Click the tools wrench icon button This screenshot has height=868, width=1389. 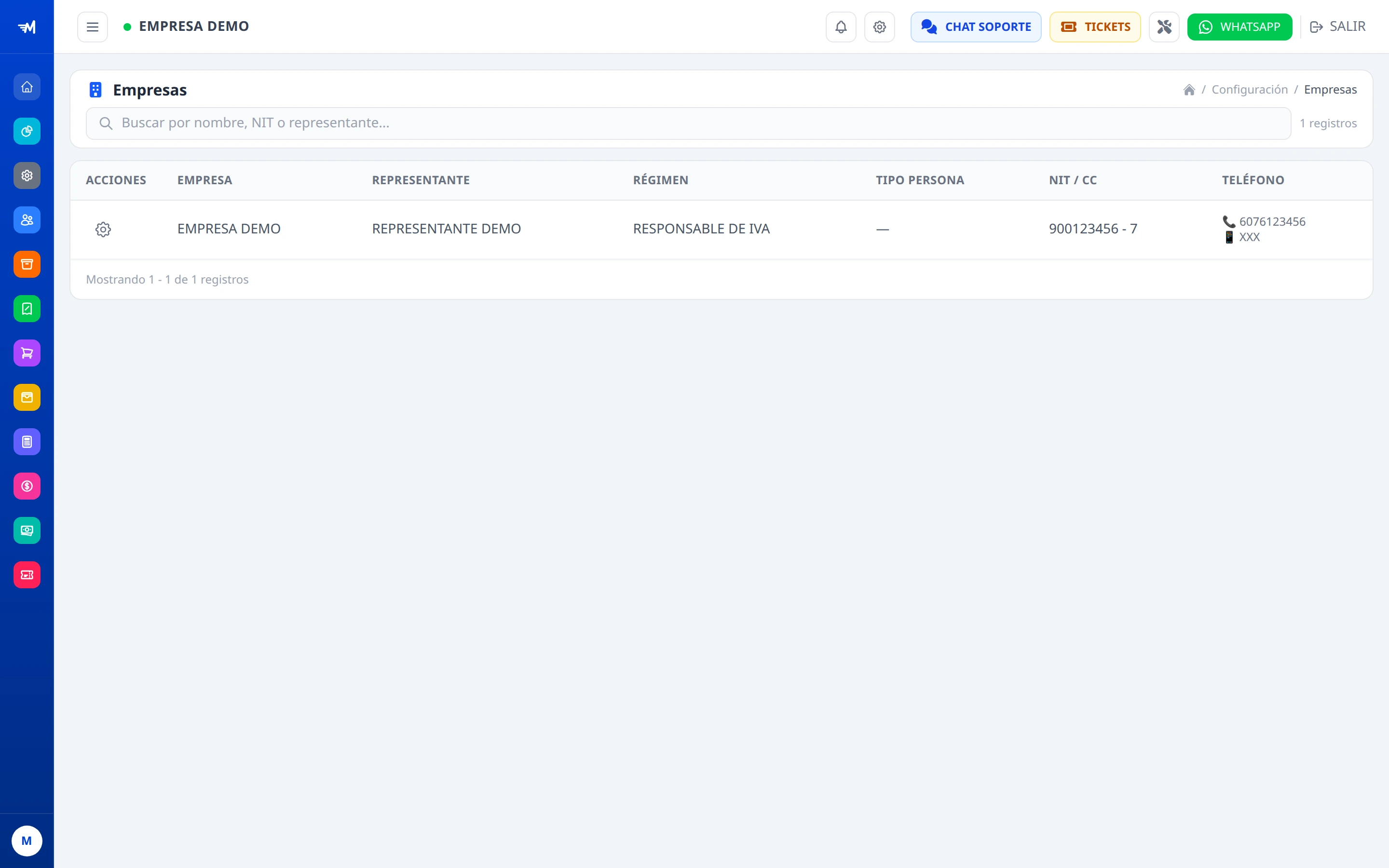pos(1164,27)
